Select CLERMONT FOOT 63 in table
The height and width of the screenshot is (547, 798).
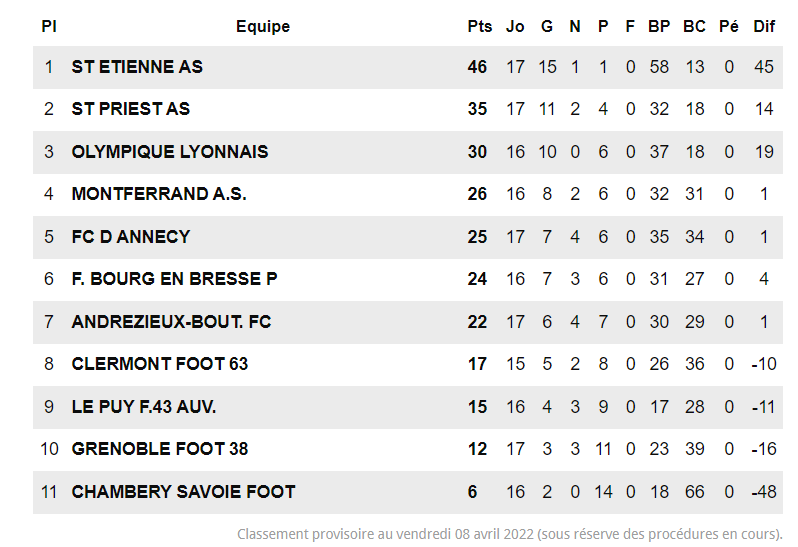(160, 364)
